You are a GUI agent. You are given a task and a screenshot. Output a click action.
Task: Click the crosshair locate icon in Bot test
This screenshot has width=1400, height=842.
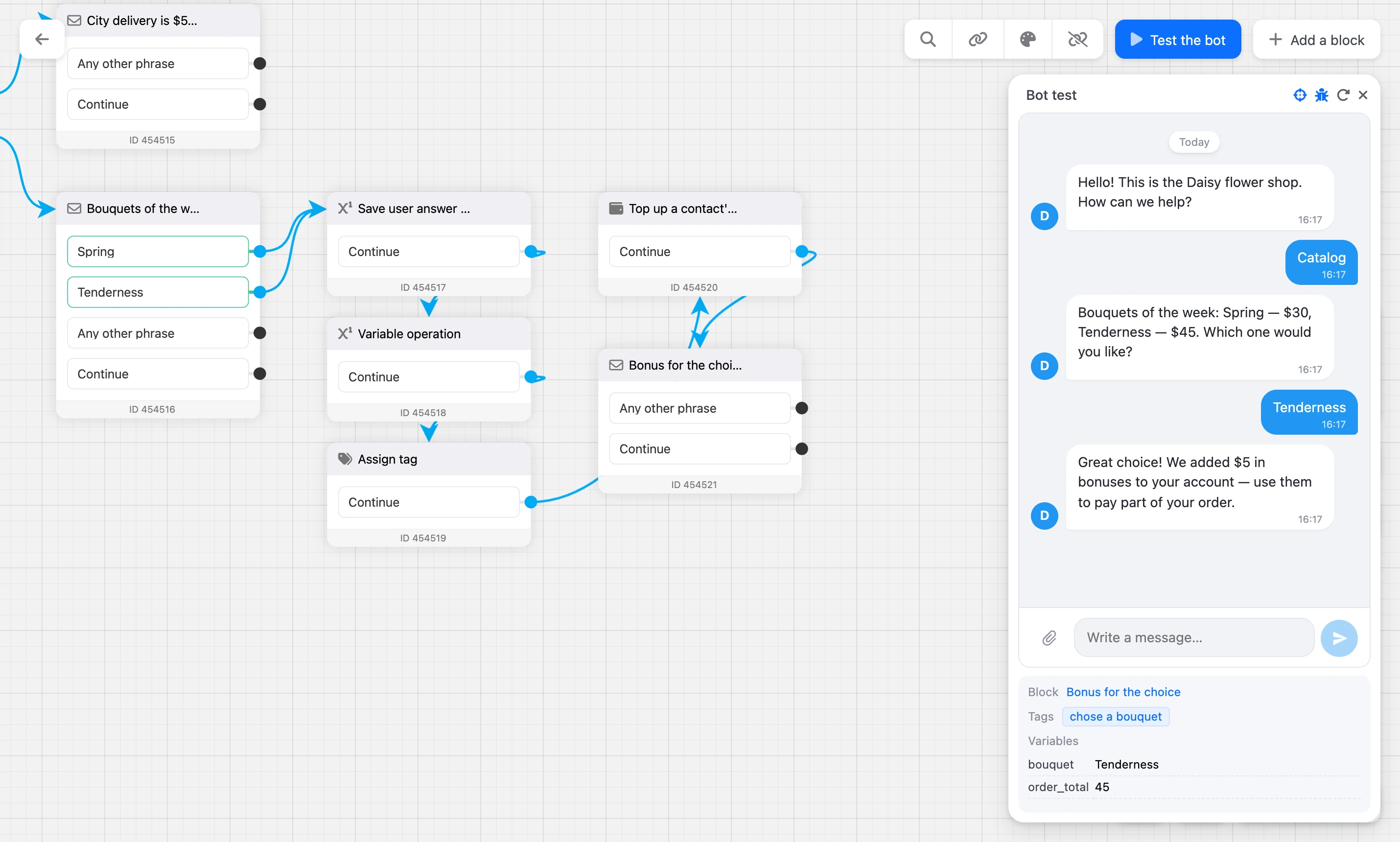coord(1300,95)
